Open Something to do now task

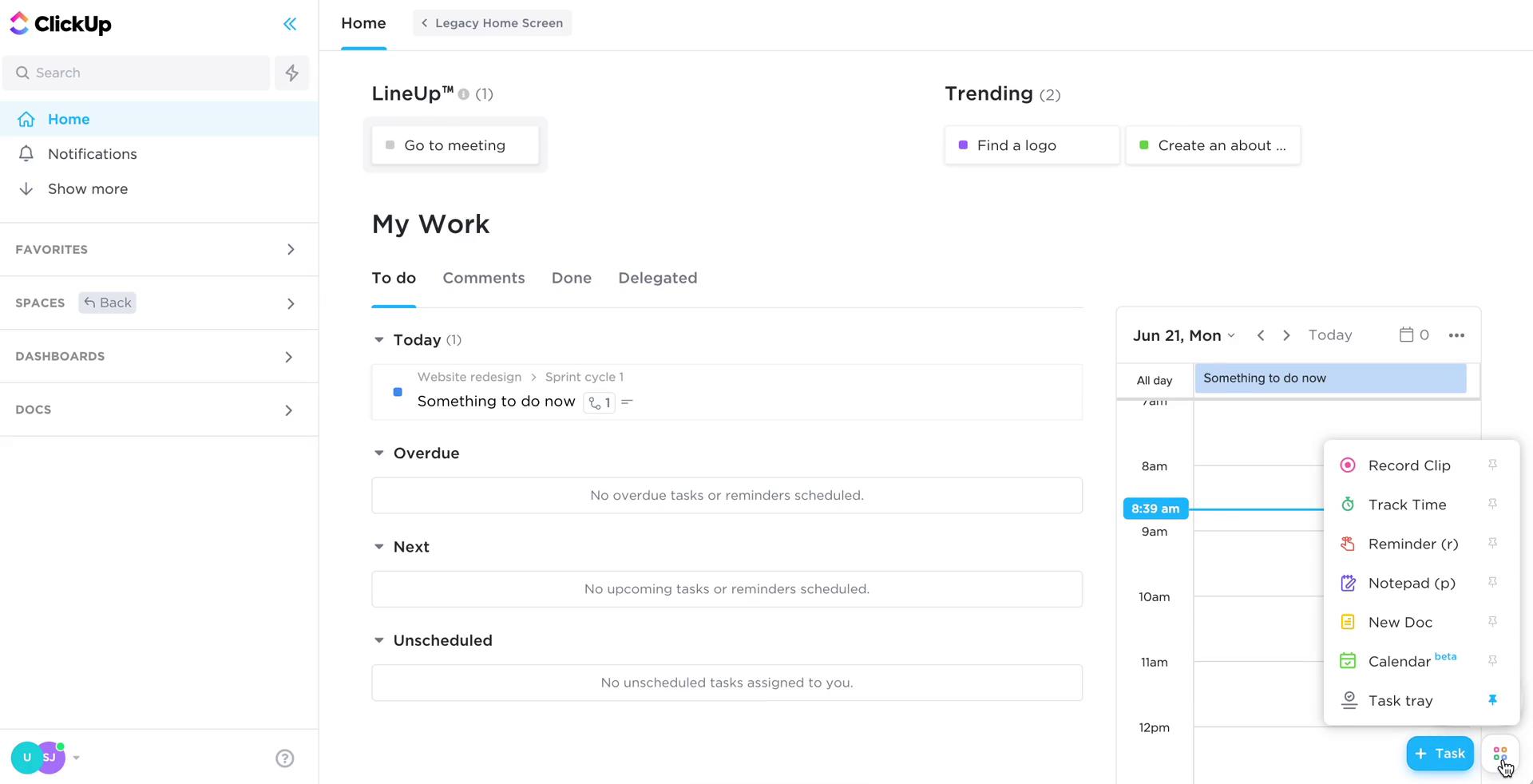496,402
